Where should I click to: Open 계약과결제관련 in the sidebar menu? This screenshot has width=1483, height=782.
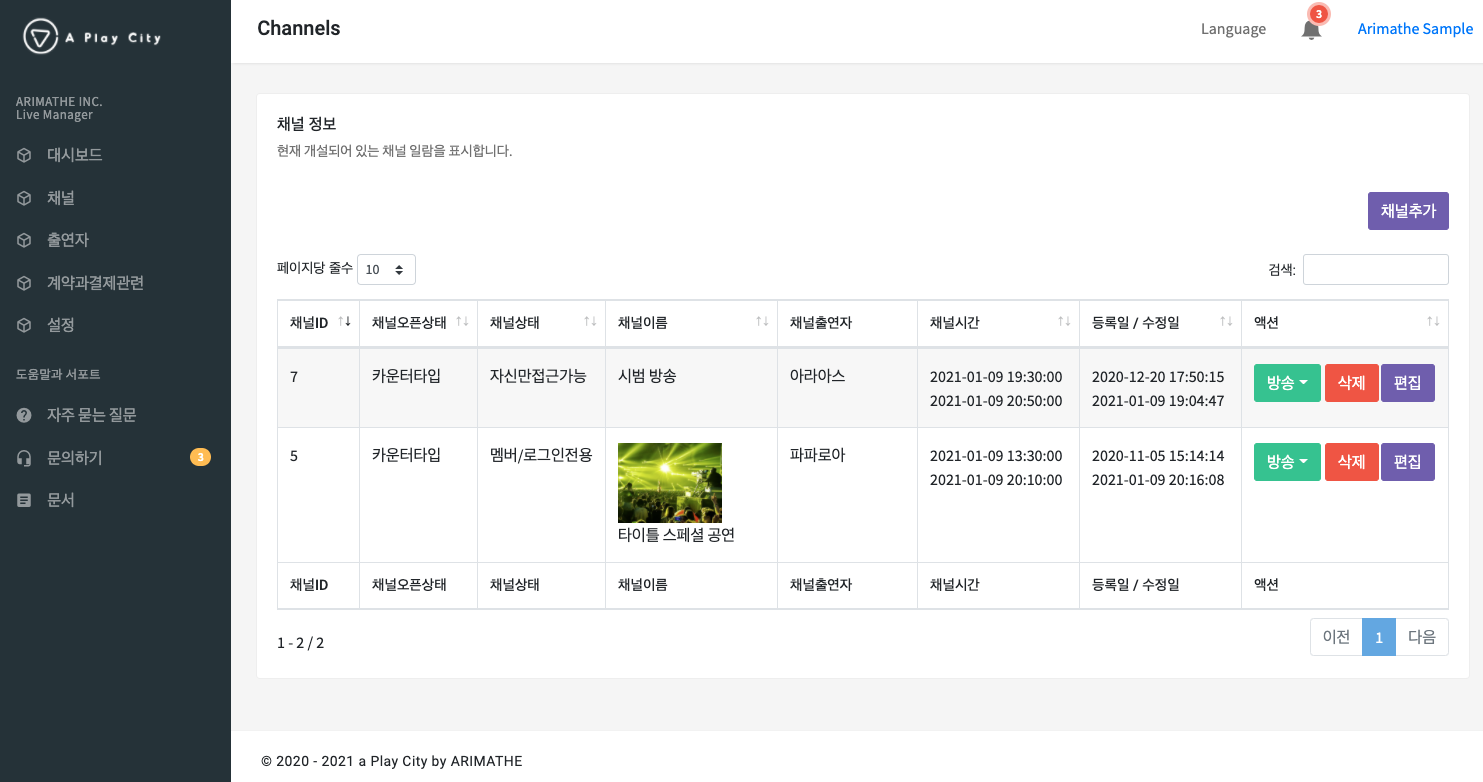pos(95,283)
